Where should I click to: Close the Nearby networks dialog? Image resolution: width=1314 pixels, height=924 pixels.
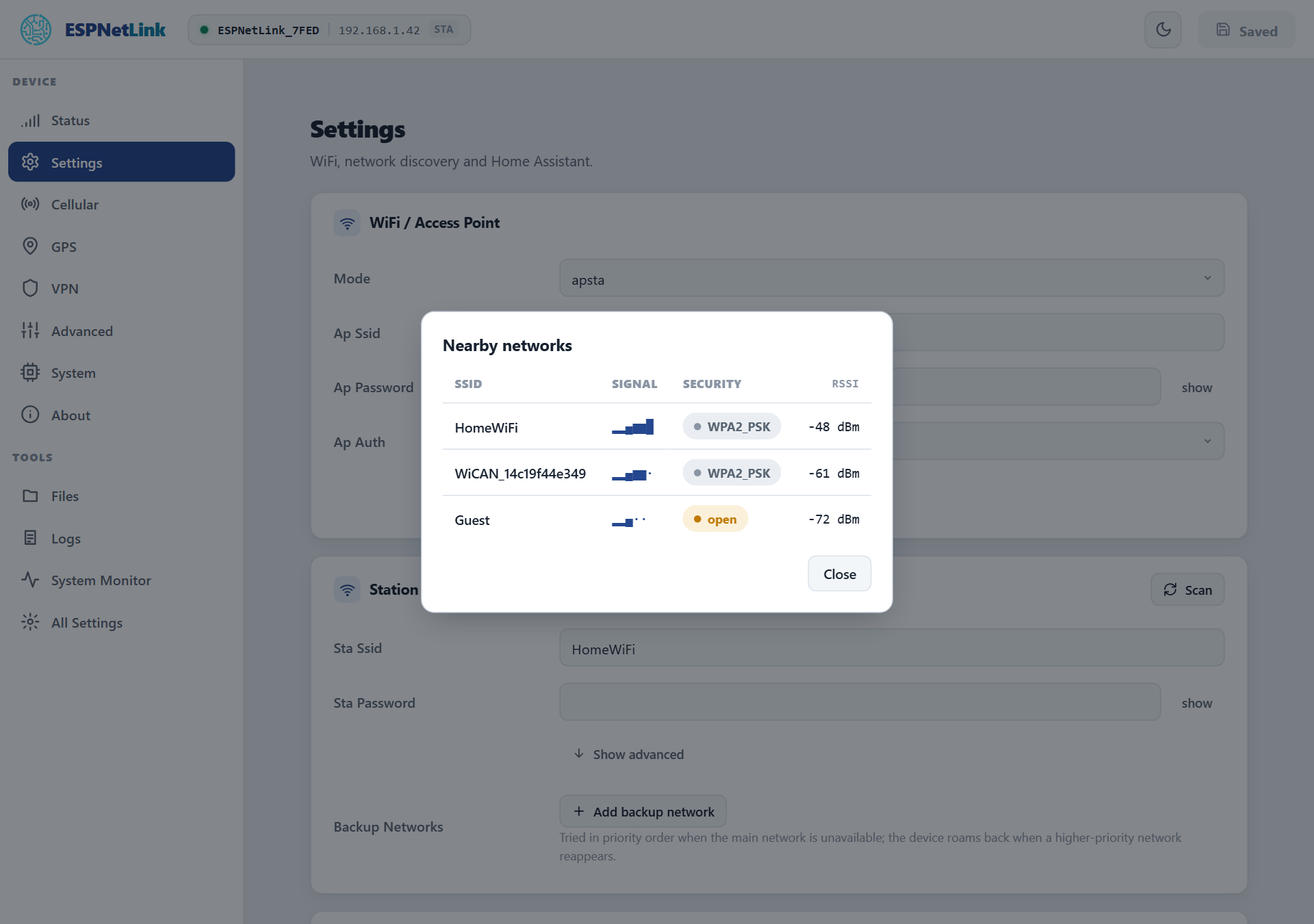click(839, 574)
